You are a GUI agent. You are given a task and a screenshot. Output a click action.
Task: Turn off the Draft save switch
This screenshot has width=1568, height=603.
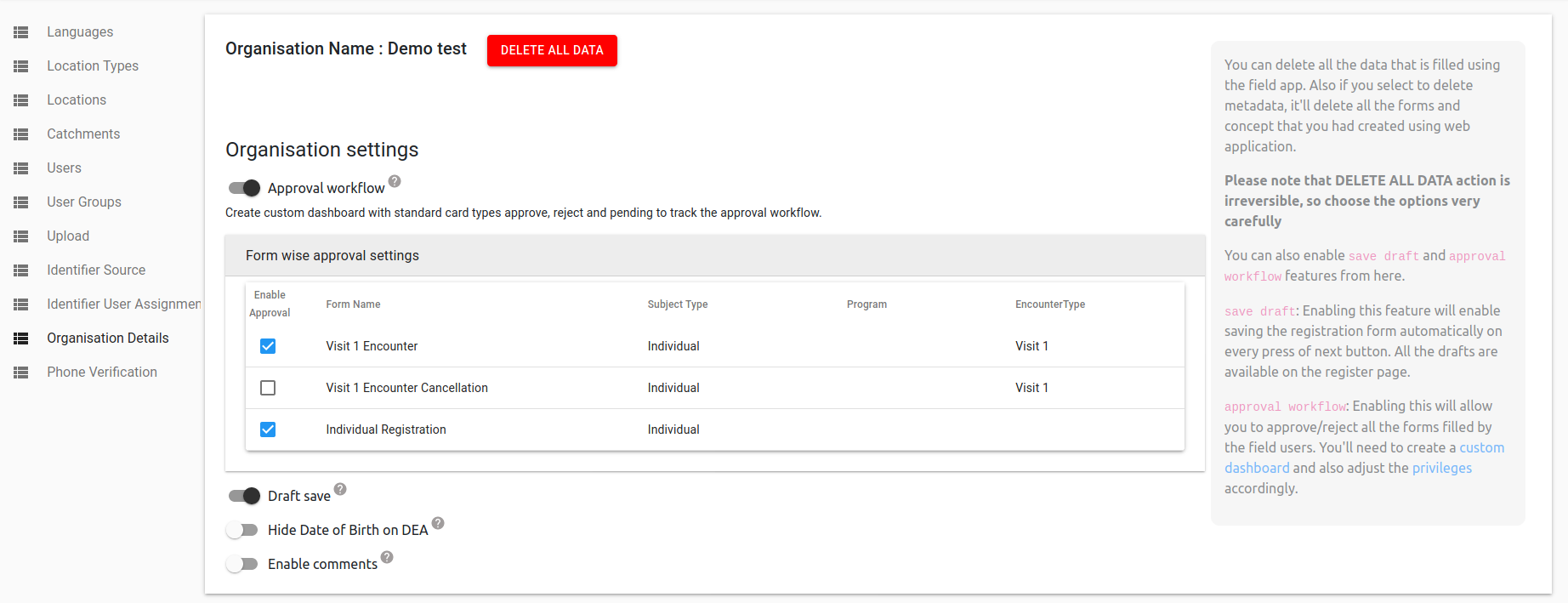tap(244, 496)
